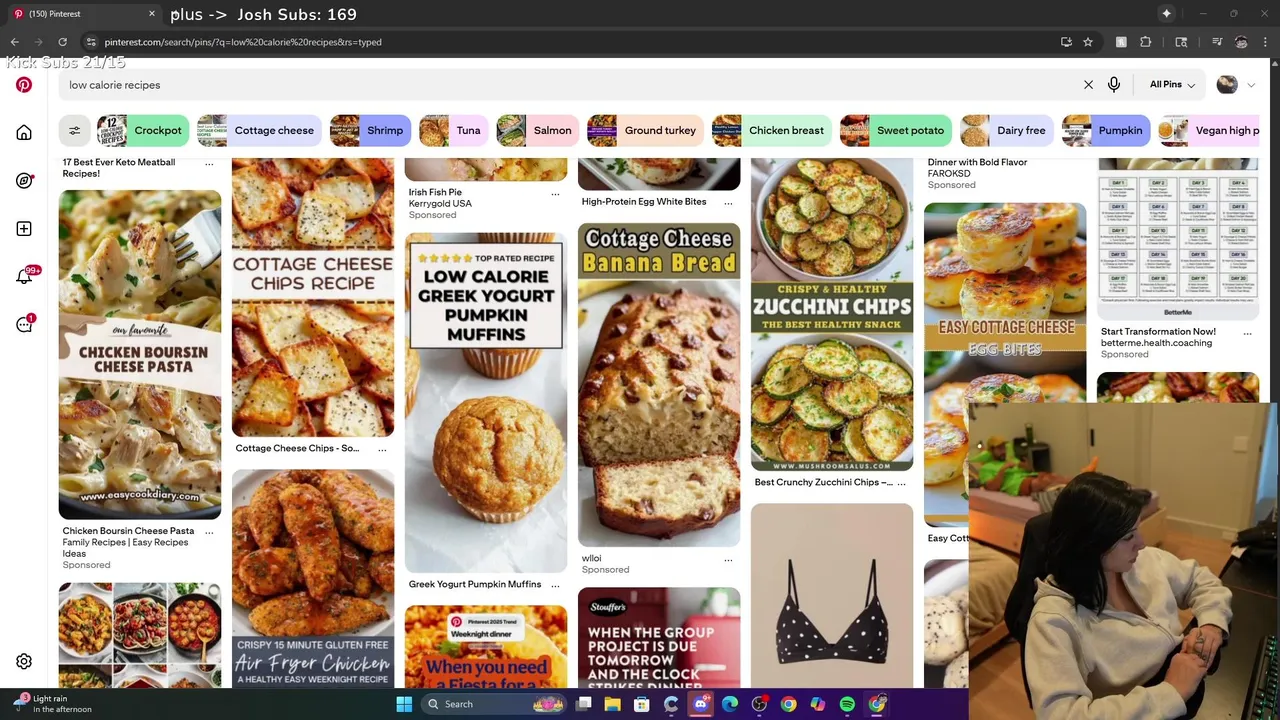
Task: Go back with the browser back arrow
Action: click(14, 42)
